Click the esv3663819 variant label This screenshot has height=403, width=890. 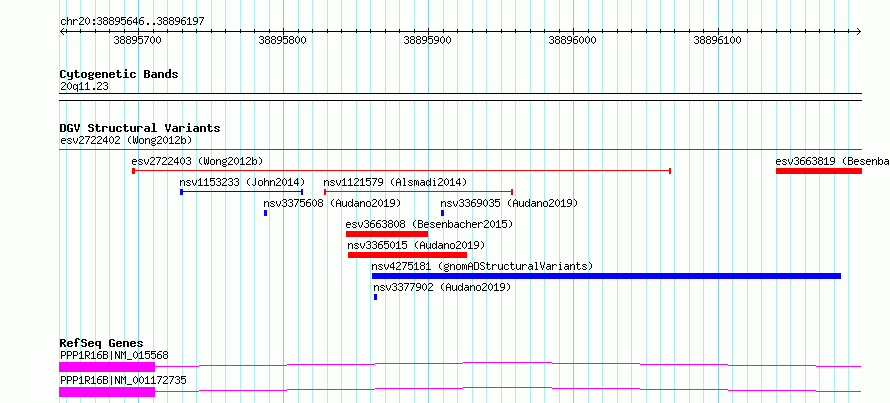click(x=832, y=161)
